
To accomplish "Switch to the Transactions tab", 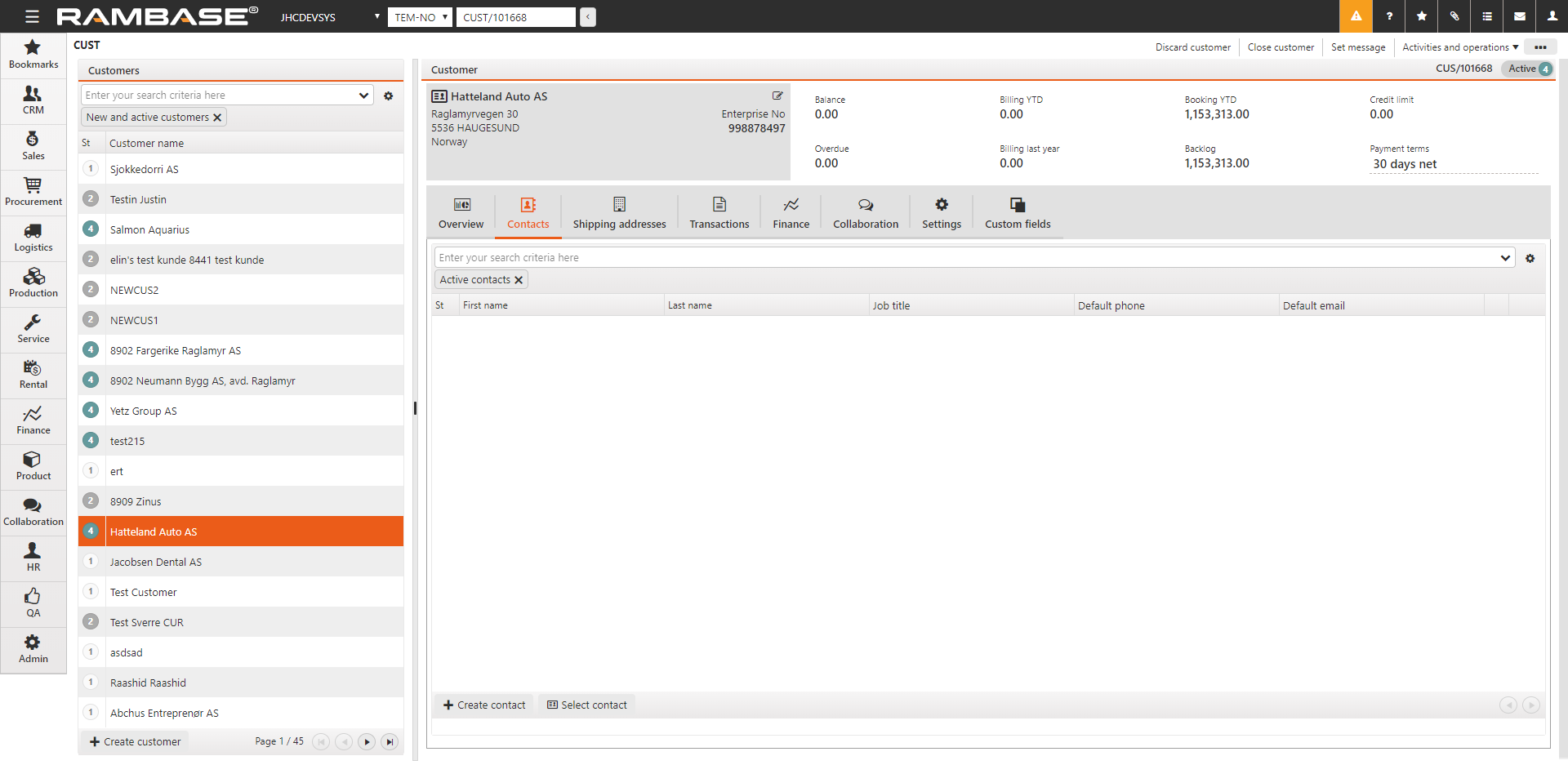I will point(719,214).
